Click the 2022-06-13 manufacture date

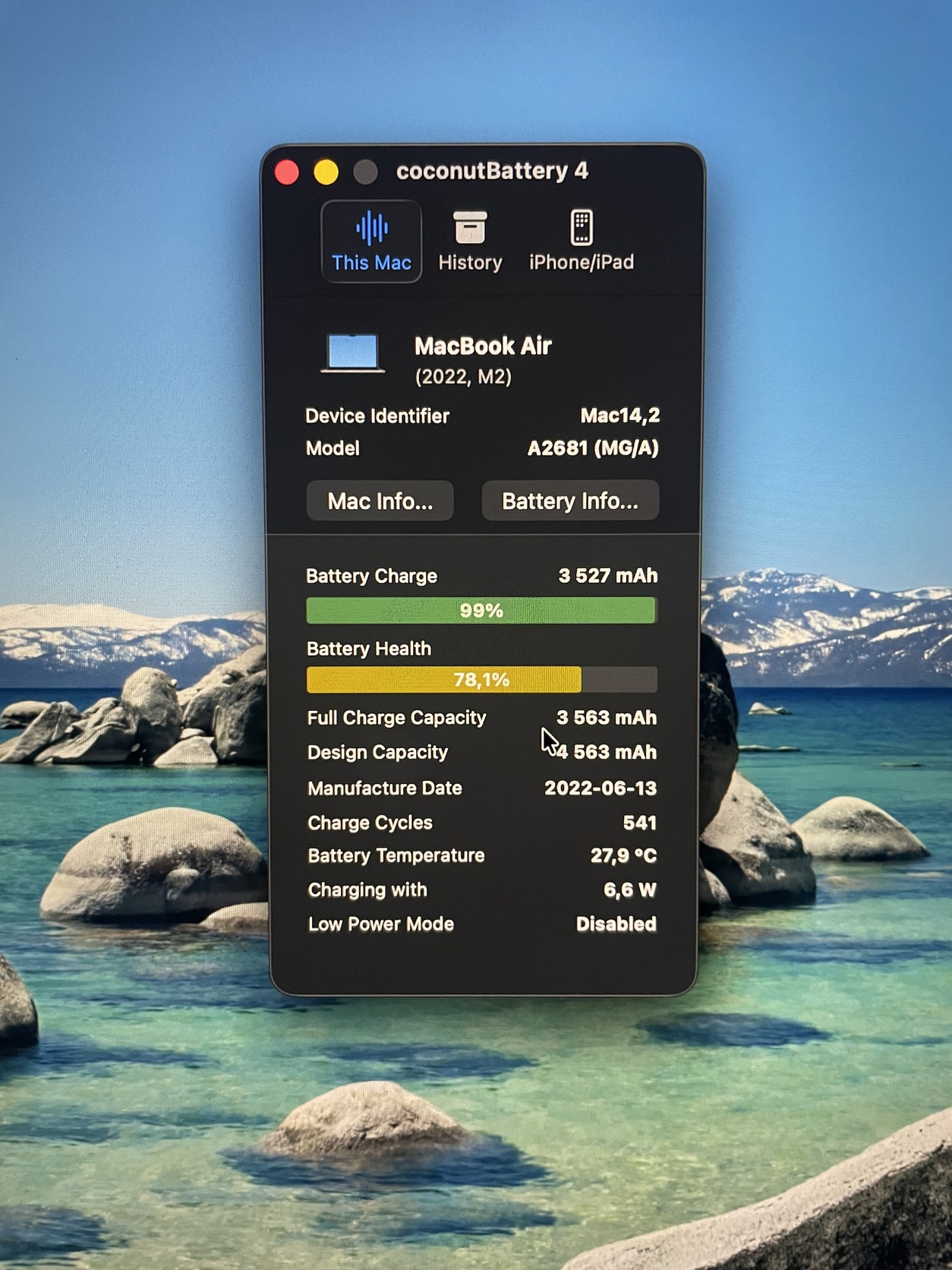(x=601, y=788)
